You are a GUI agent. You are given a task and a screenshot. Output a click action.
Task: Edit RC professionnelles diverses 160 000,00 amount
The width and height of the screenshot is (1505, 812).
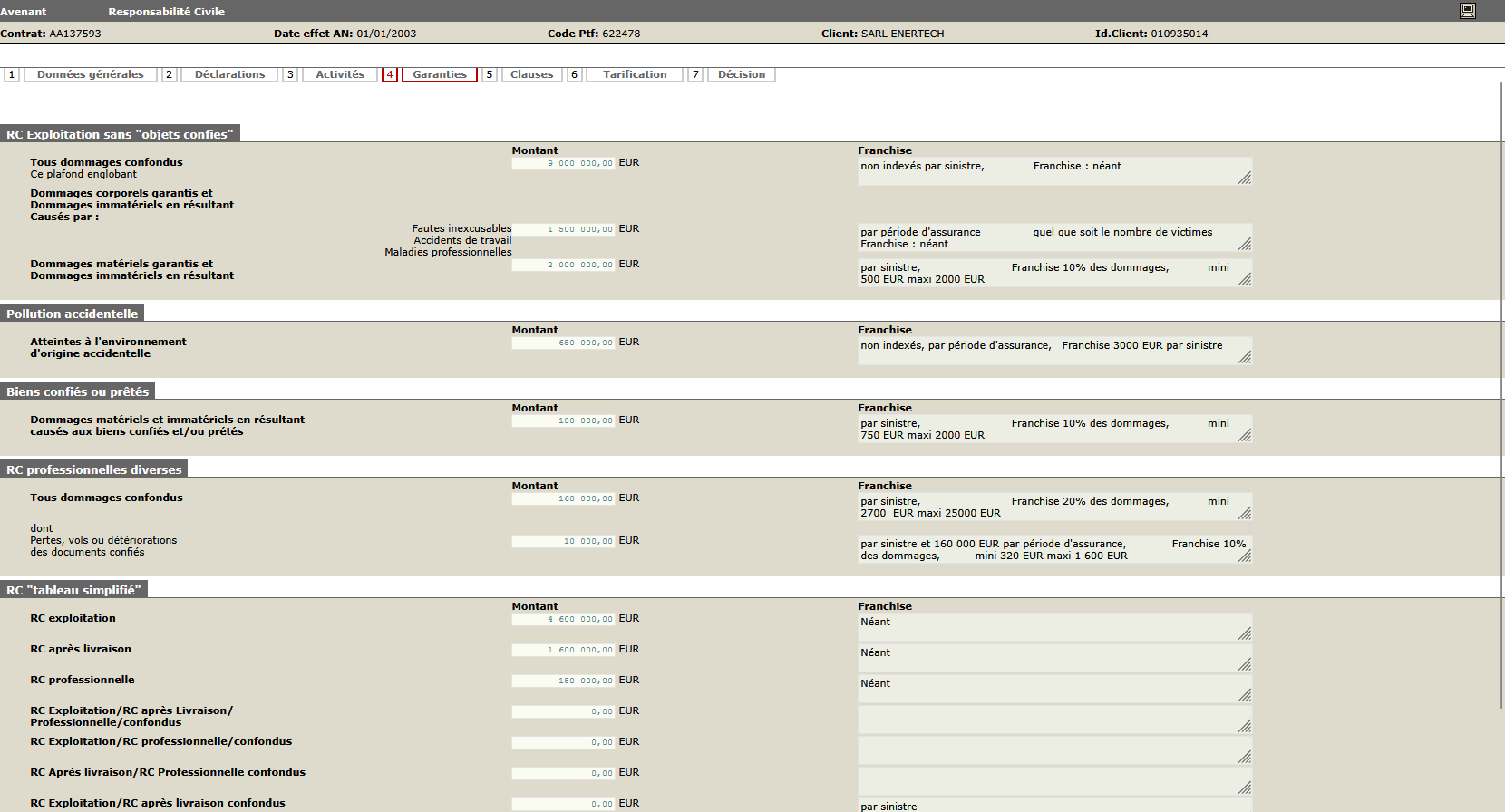click(x=563, y=498)
